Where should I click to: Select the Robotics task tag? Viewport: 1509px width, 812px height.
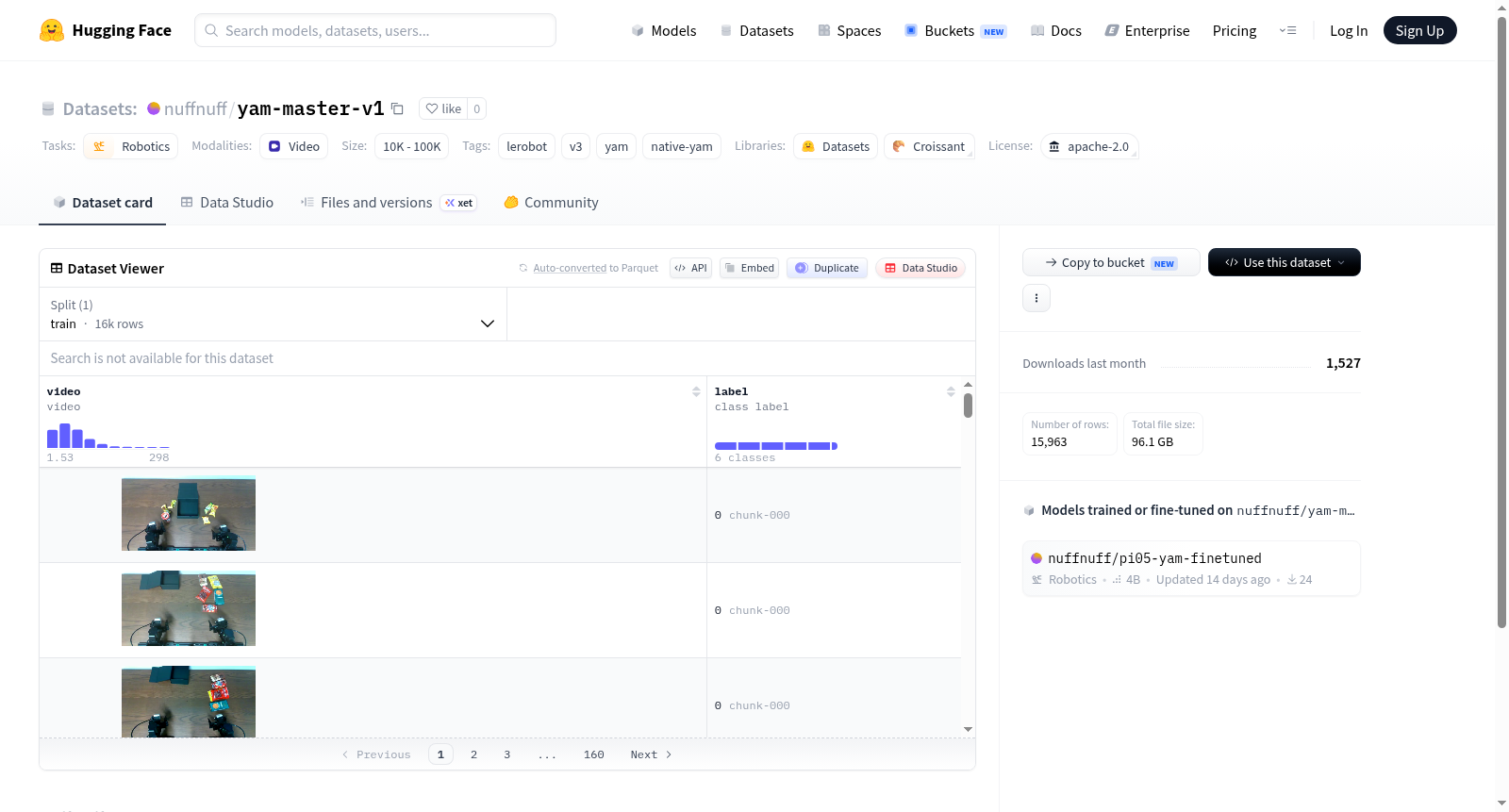[131, 146]
